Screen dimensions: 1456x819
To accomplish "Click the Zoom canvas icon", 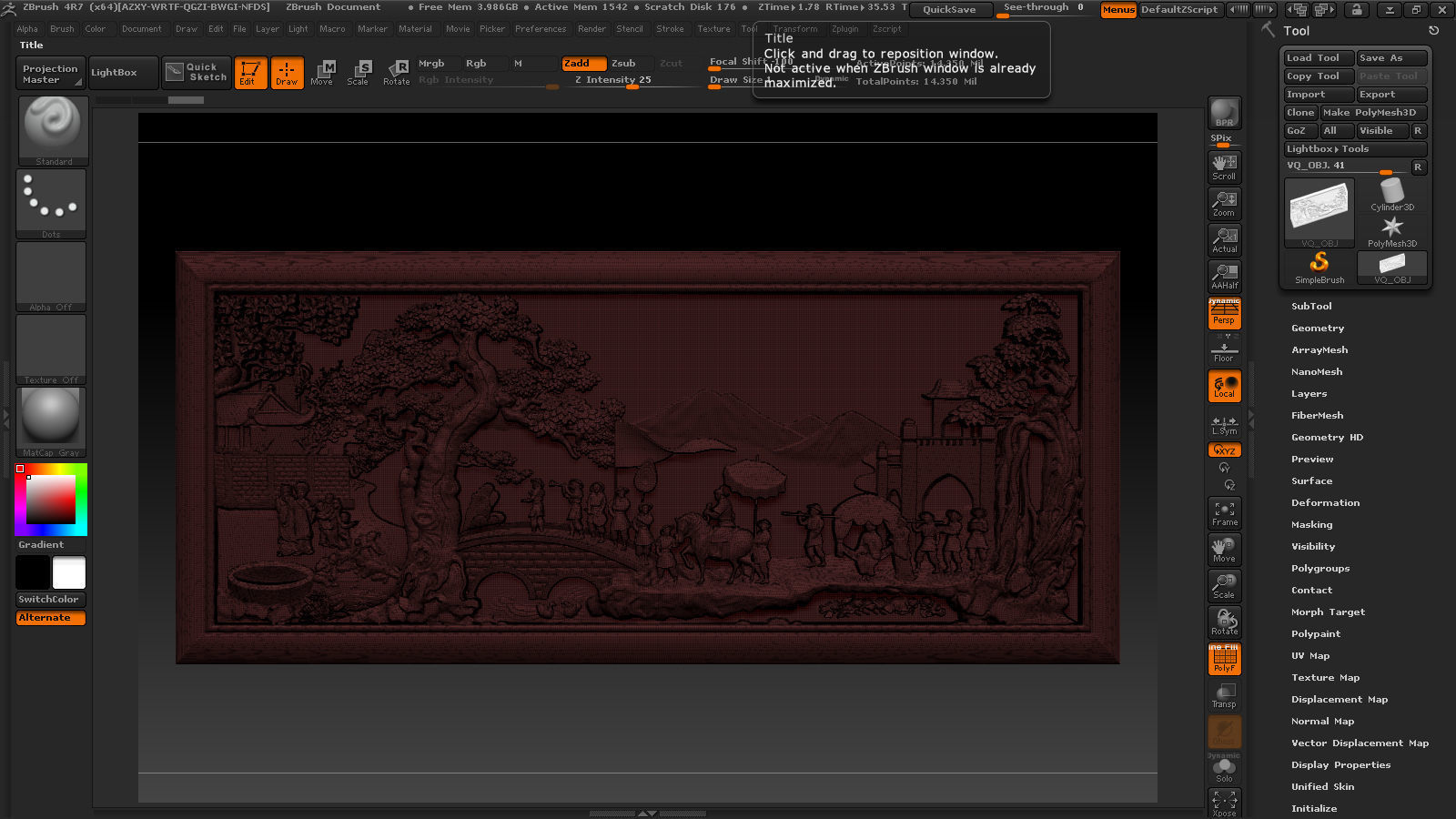I will coord(1224,203).
